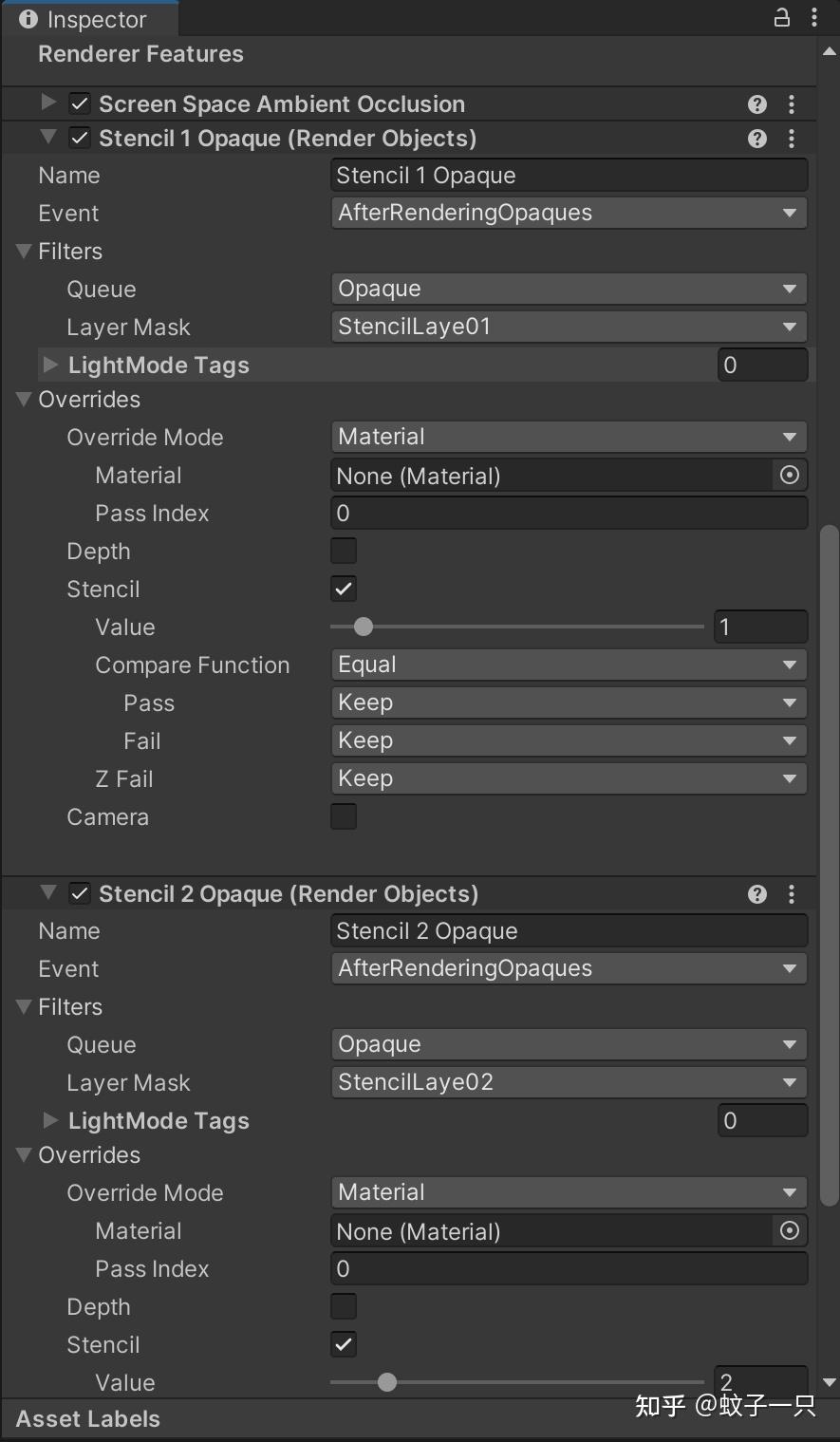This screenshot has width=840, height=1442.
Task: Open the Layer Mask dropdown showing StencilLaye02
Action: (568, 1082)
